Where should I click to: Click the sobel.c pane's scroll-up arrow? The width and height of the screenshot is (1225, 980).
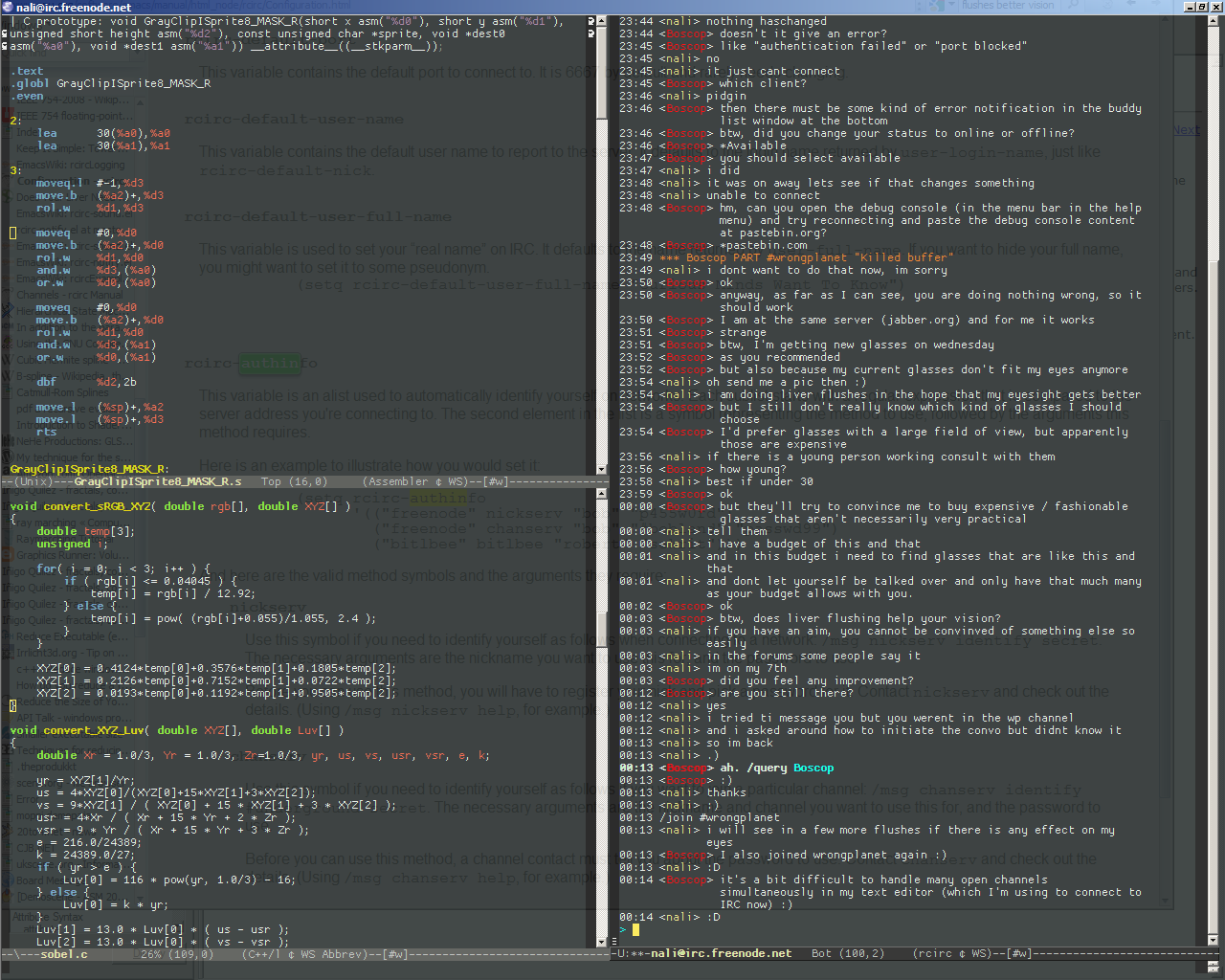pos(602,494)
